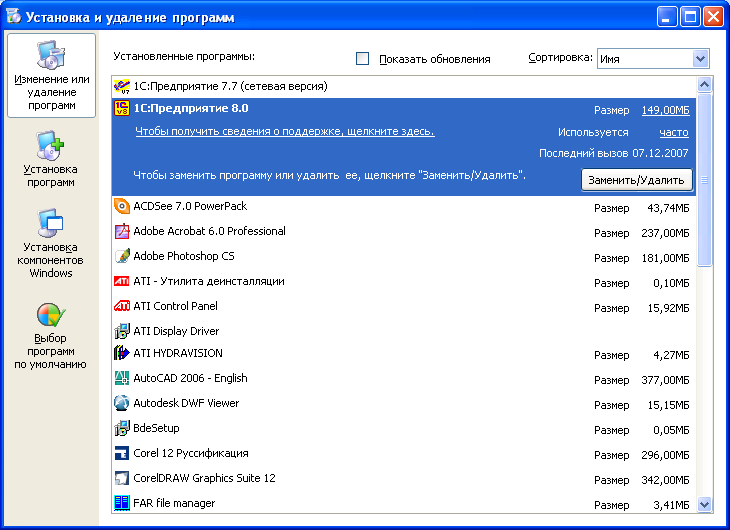Enable the Показать обновления checkbox
Image resolution: width=730 pixels, height=530 pixels.
pos(362,59)
